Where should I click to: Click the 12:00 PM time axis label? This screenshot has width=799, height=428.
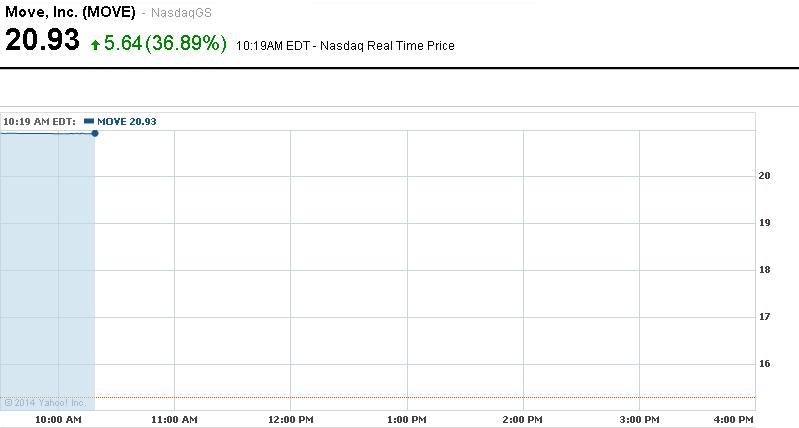[290, 419]
